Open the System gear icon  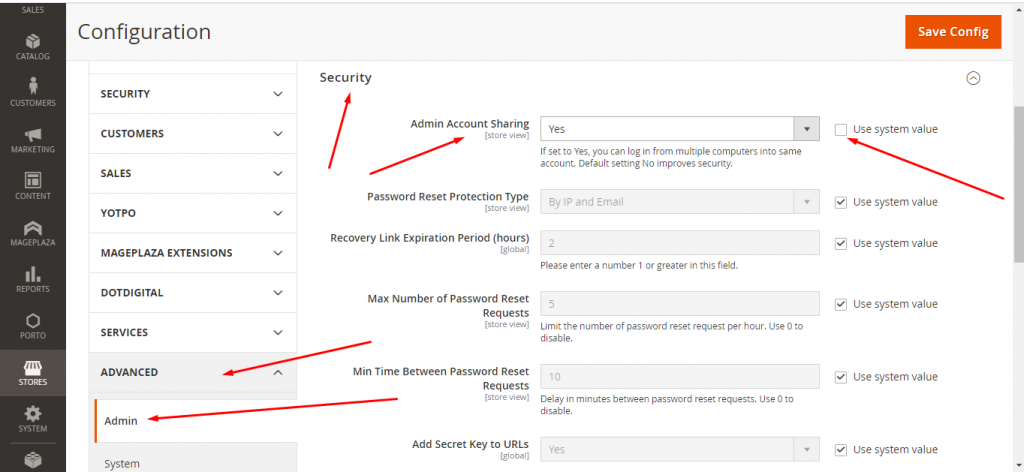33,418
